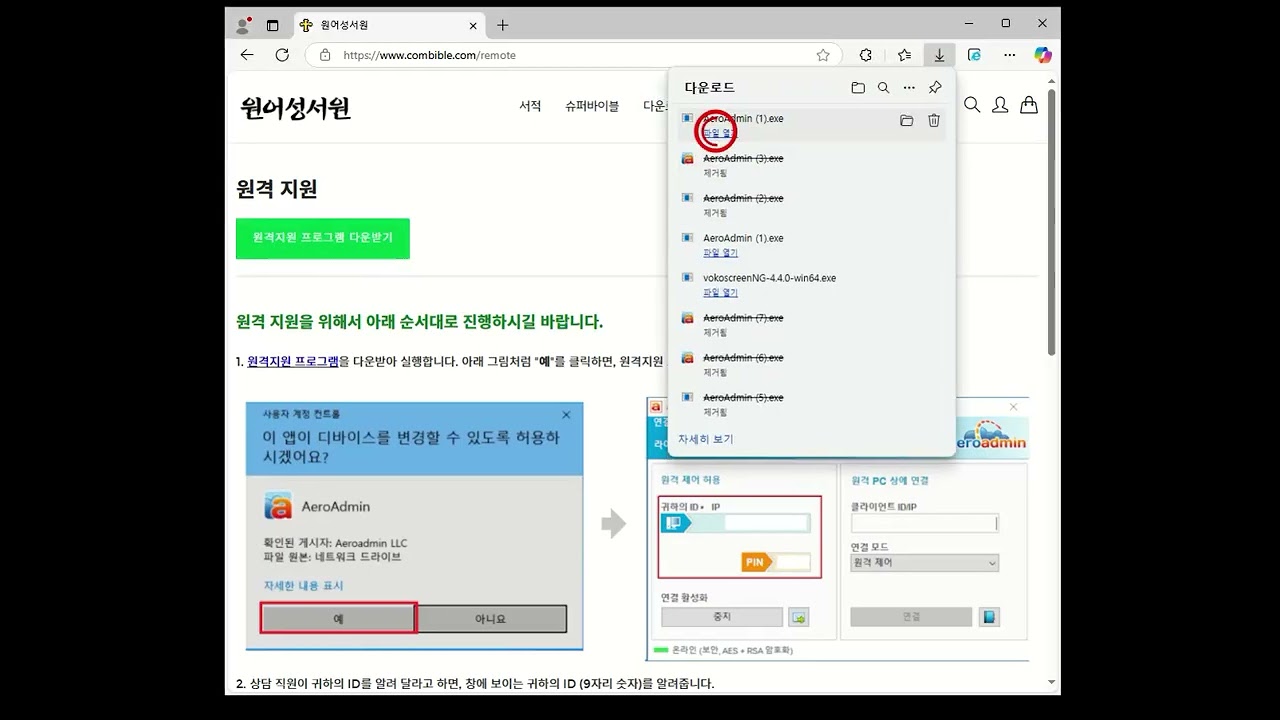Select the AeroAdmin (2).exe download entry
The width and height of the screenshot is (1280, 720).
click(811, 205)
